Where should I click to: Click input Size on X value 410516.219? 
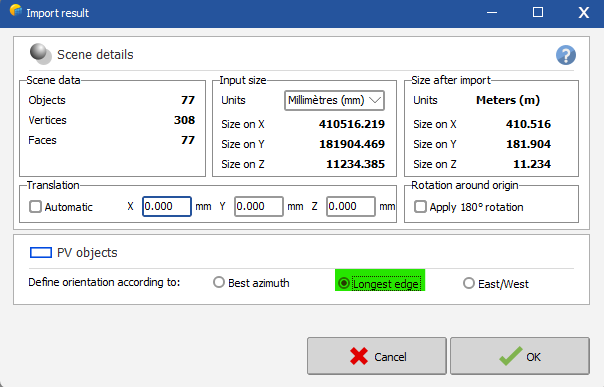352,124
